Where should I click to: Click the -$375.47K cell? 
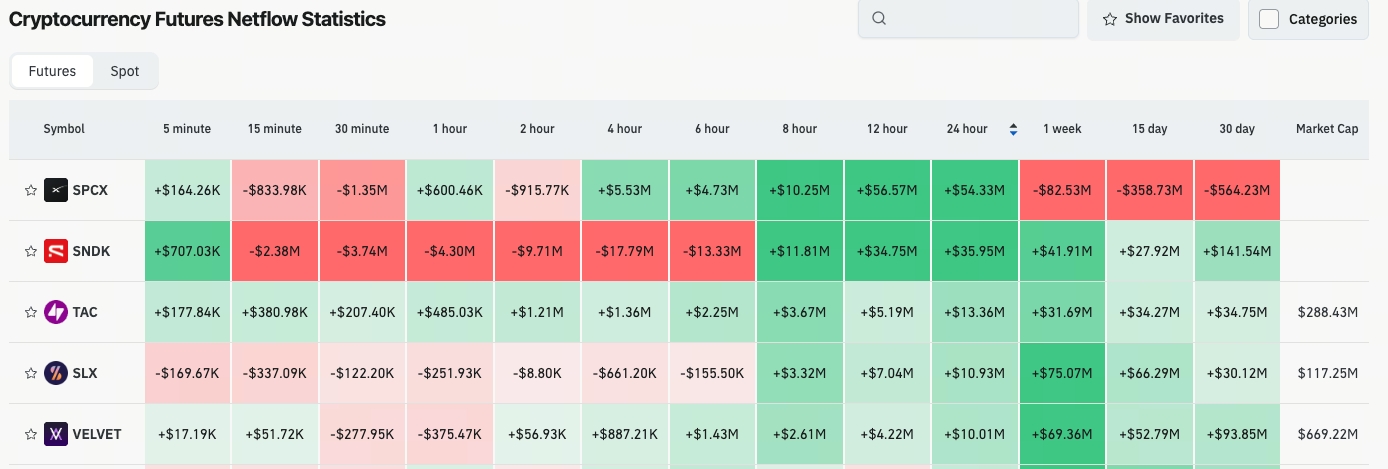pos(450,434)
